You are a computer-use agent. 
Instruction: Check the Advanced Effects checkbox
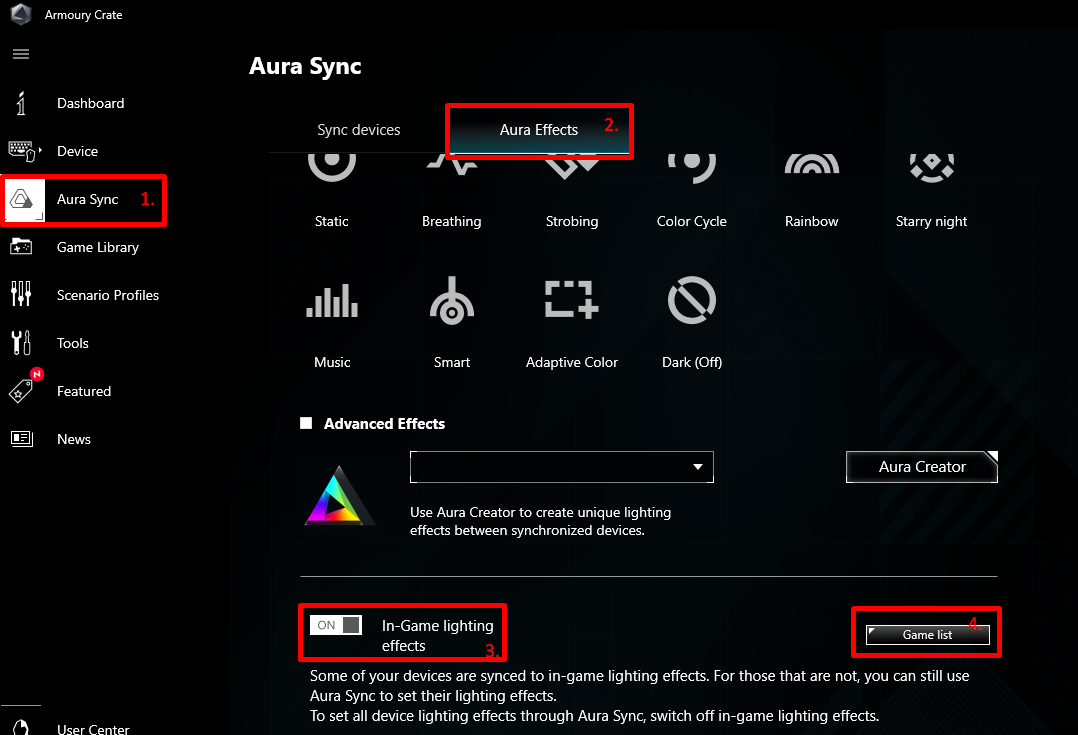tap(306, 423)
